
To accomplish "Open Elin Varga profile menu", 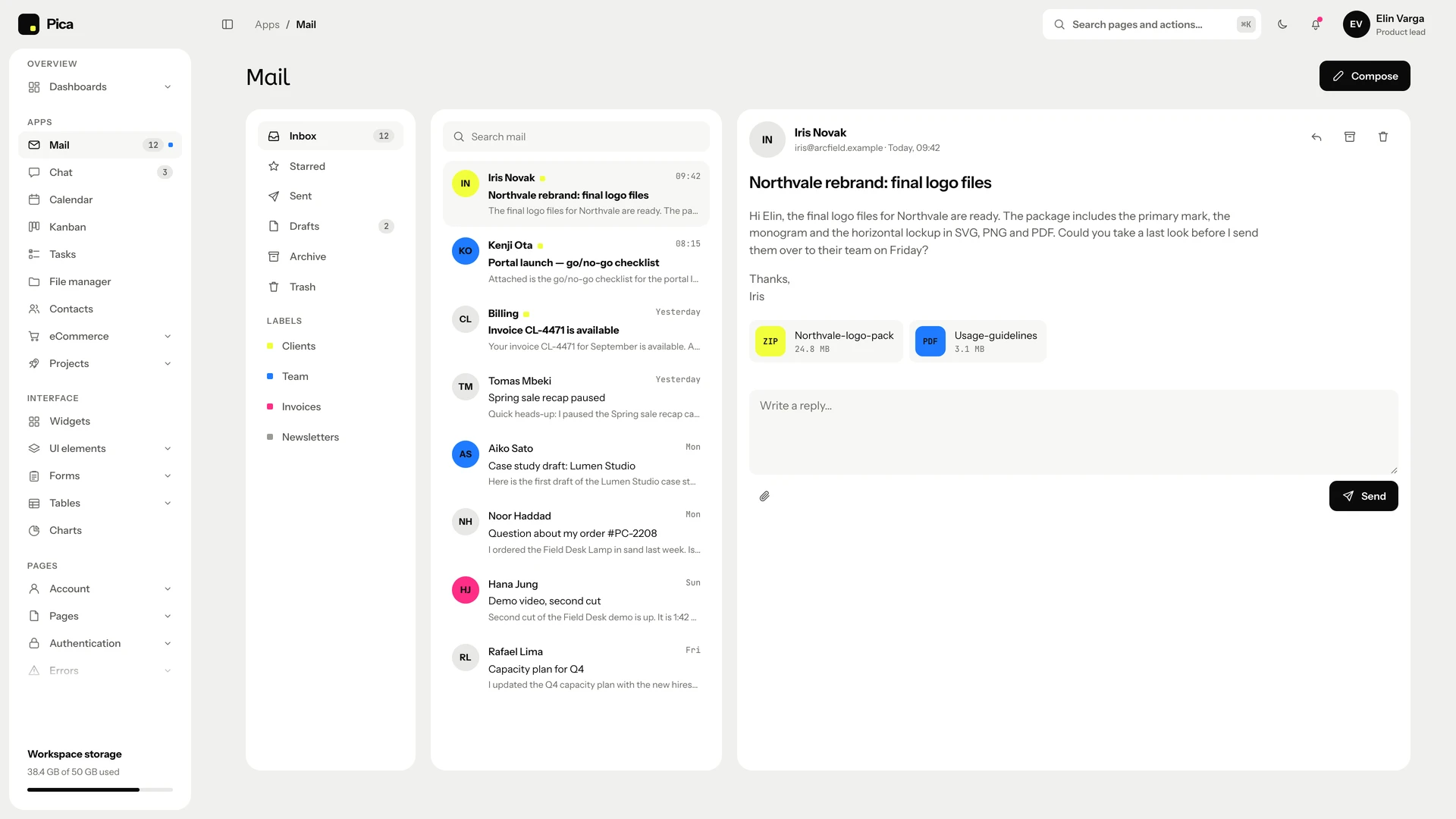I will (x=1384, y=24).
